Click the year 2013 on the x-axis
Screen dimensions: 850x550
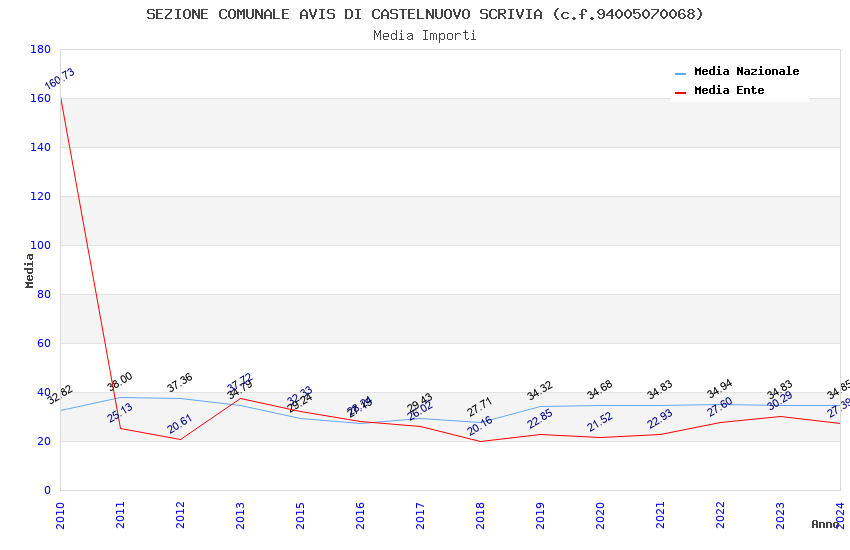click(x=240, y=515)
